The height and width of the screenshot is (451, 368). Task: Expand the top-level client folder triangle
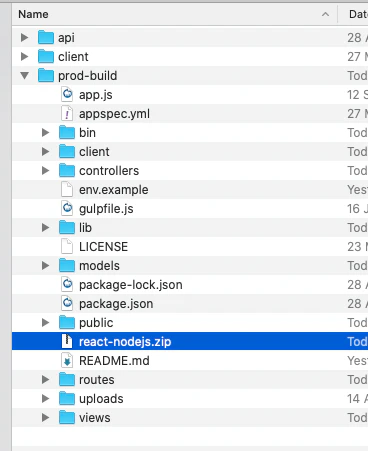[24, 56]
